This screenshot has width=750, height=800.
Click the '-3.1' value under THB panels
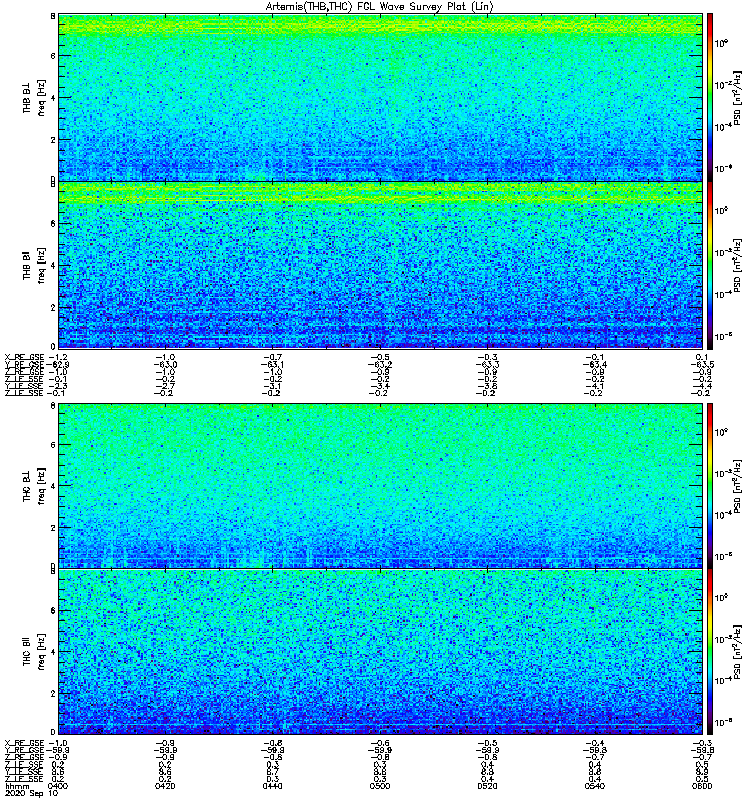(272, 386)
